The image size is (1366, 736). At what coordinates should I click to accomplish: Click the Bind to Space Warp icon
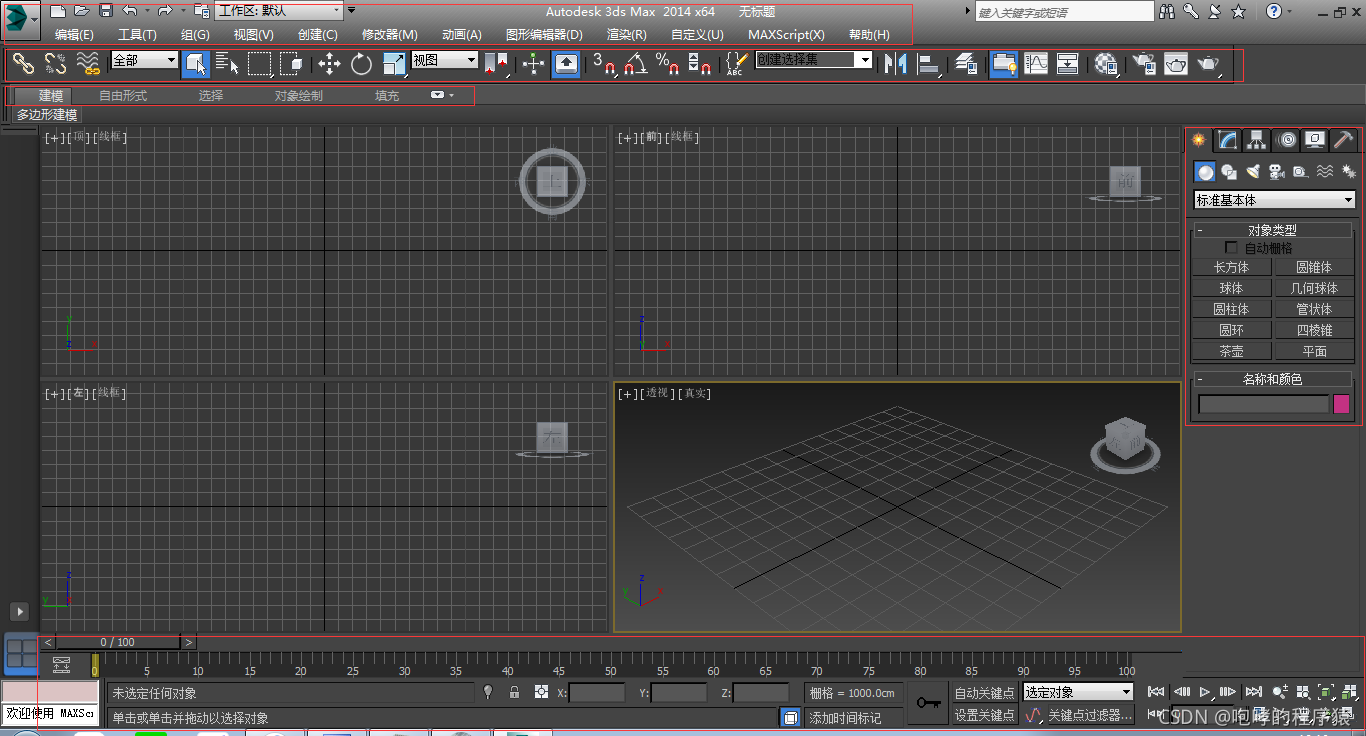tap(88, 64)
